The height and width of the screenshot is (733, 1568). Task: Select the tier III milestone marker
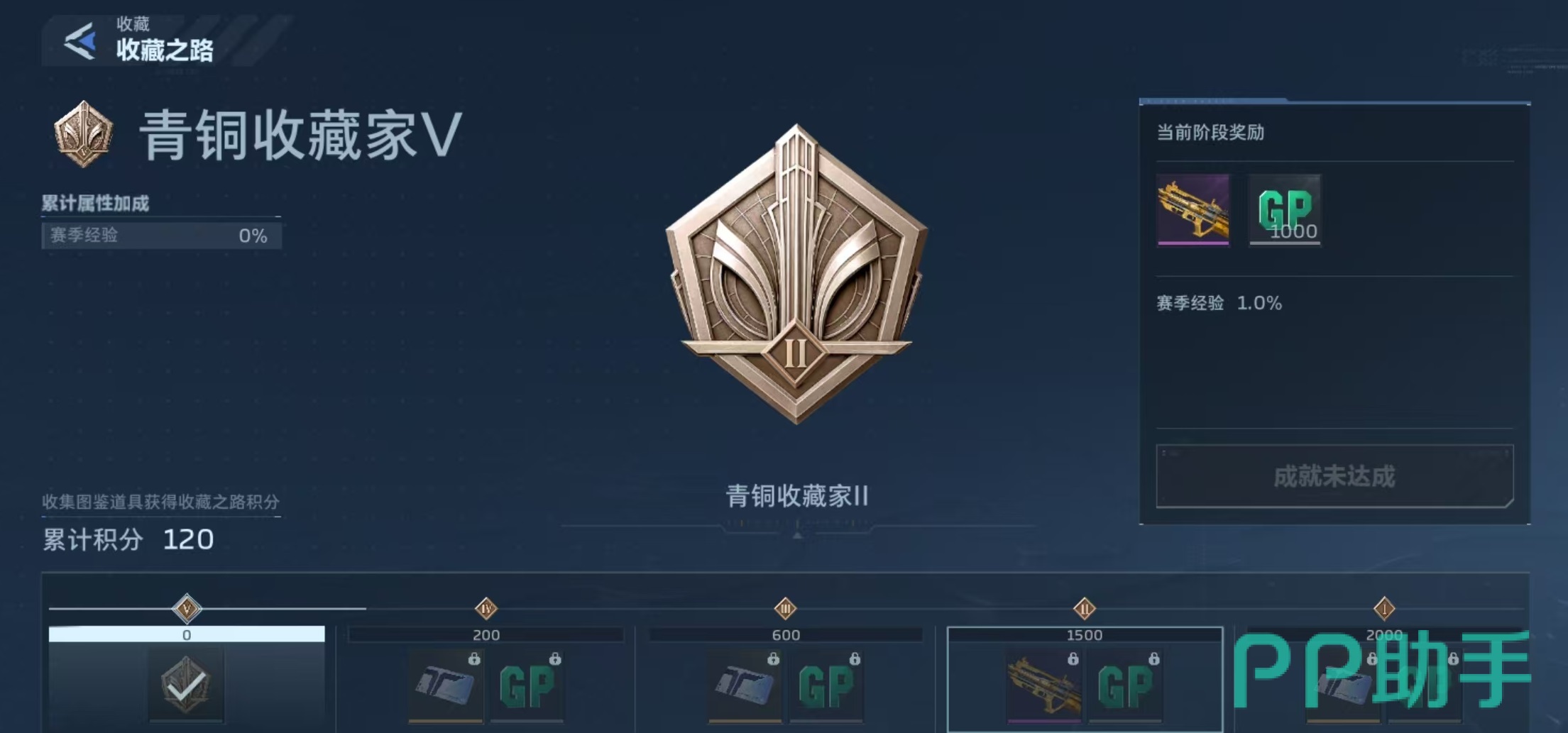tap(786, 608)
